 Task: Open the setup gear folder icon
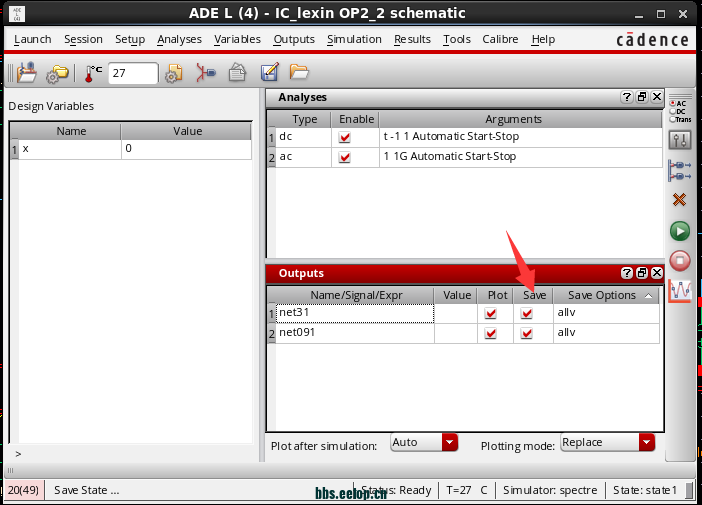click(x=57, y=73)
